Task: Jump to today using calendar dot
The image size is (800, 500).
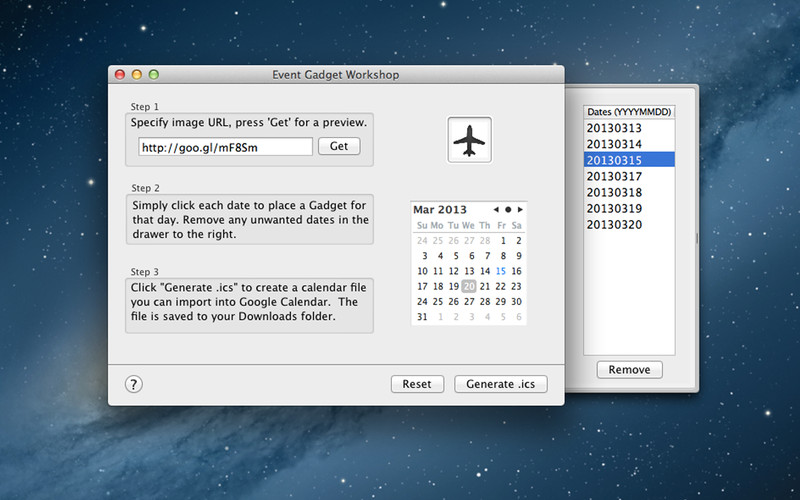Action: coord(508,210)
